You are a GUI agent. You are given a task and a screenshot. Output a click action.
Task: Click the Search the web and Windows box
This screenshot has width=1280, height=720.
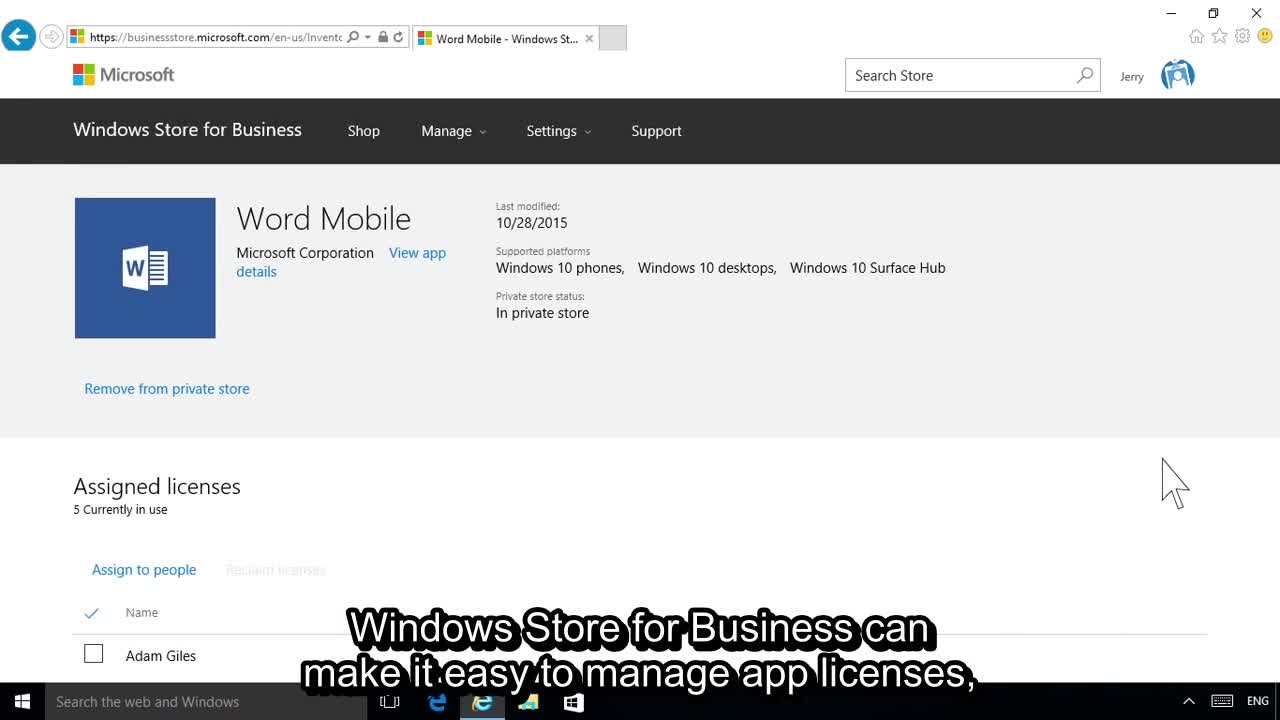[206, 702]
